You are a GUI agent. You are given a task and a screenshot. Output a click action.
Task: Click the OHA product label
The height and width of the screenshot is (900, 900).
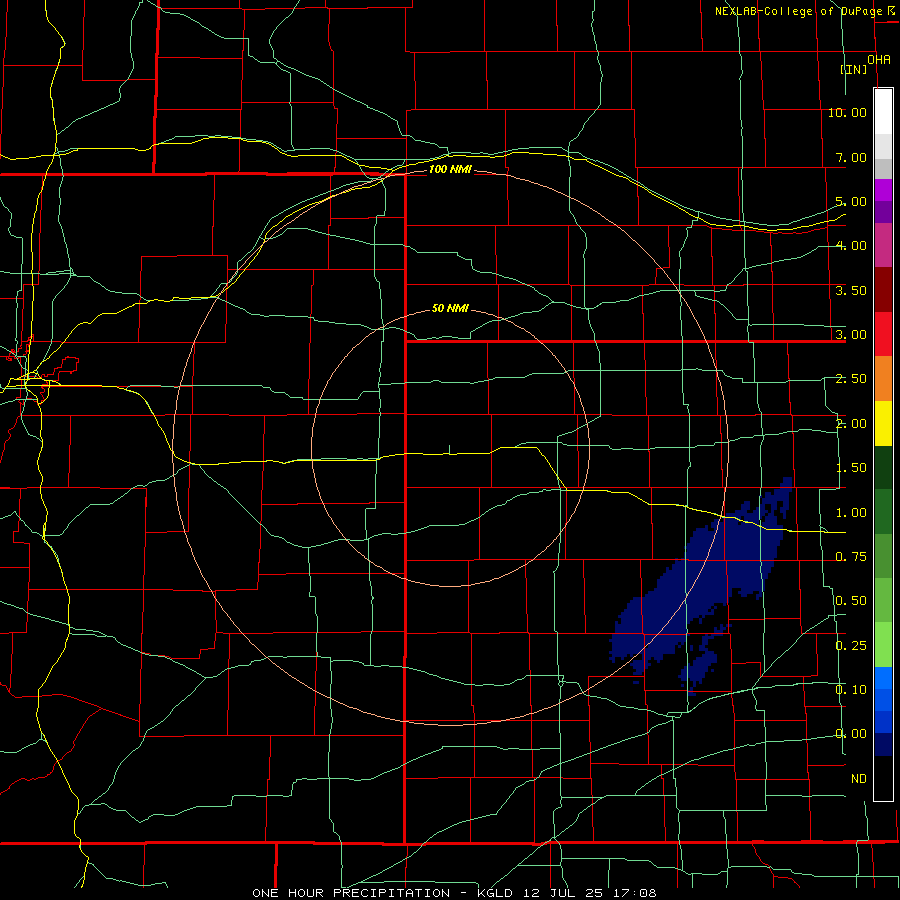tap(879, 60)
